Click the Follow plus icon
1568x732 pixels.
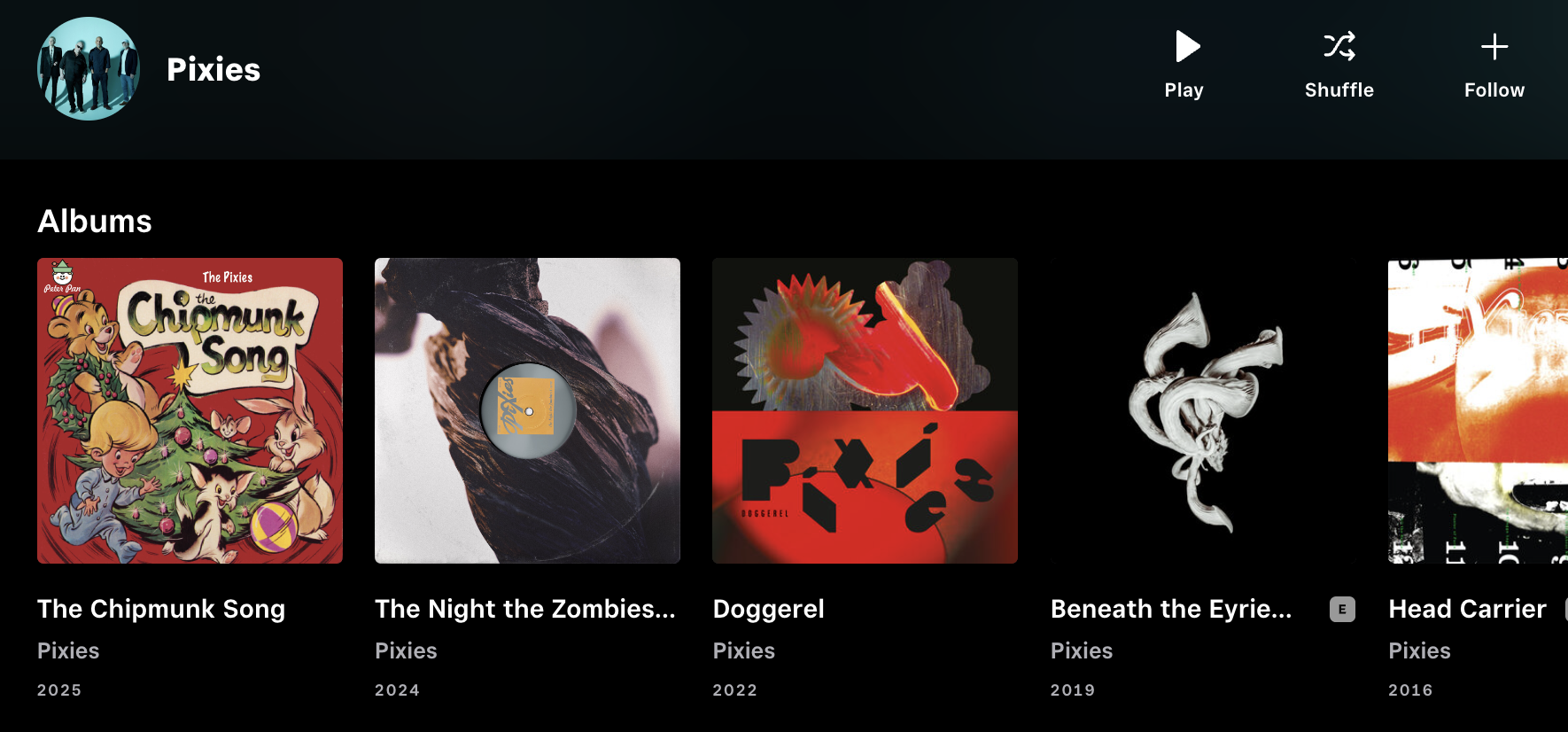pos(1494,46)
